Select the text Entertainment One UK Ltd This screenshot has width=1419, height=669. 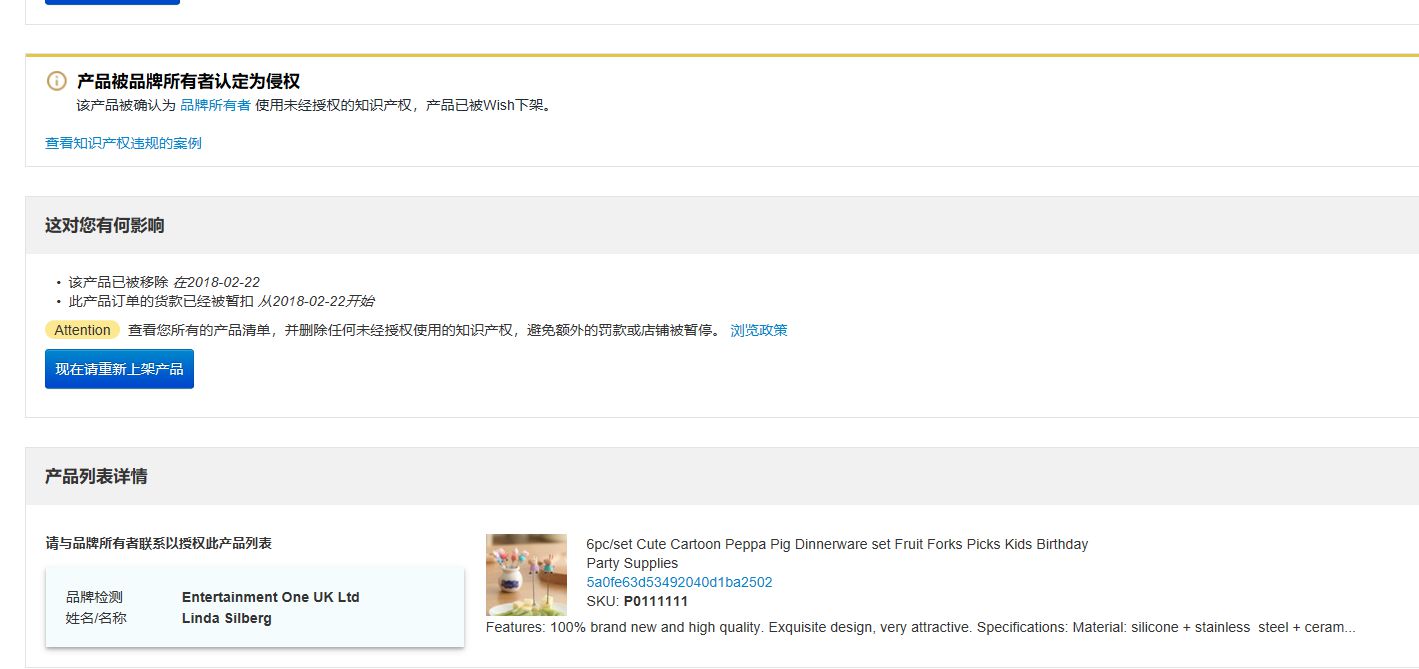[x=270, y=597]
